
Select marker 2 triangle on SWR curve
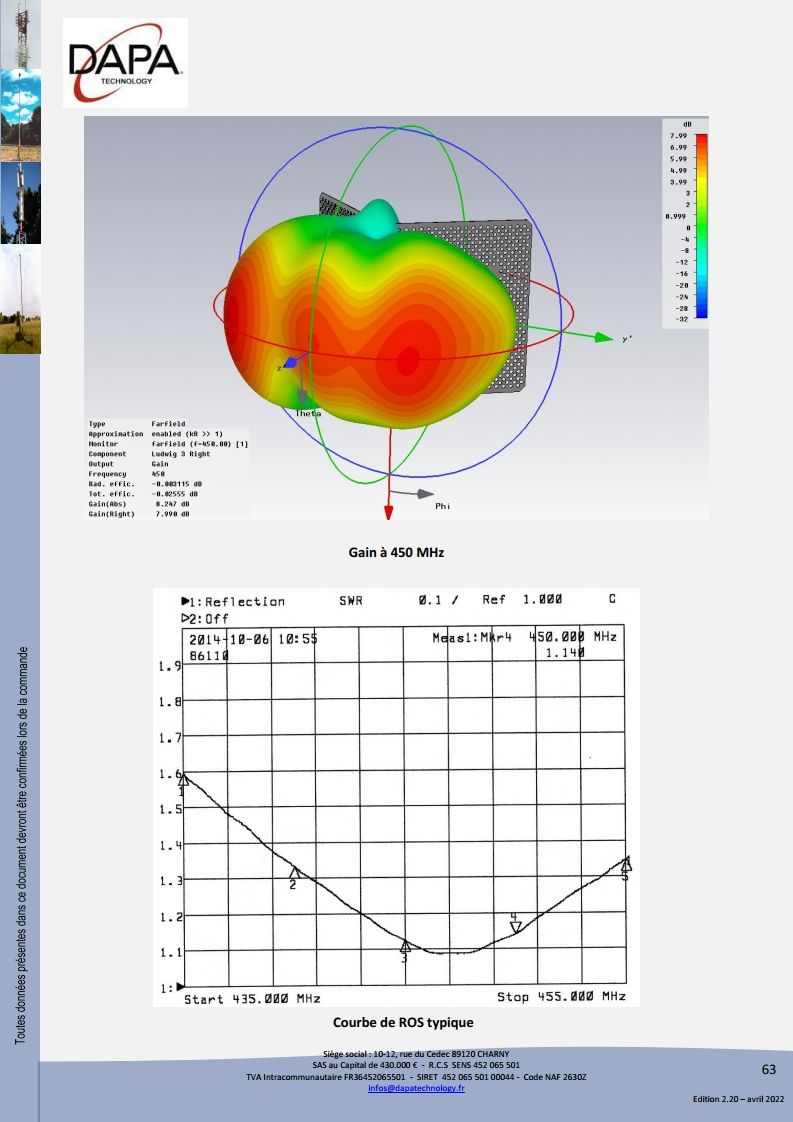(x=293, y=873)
